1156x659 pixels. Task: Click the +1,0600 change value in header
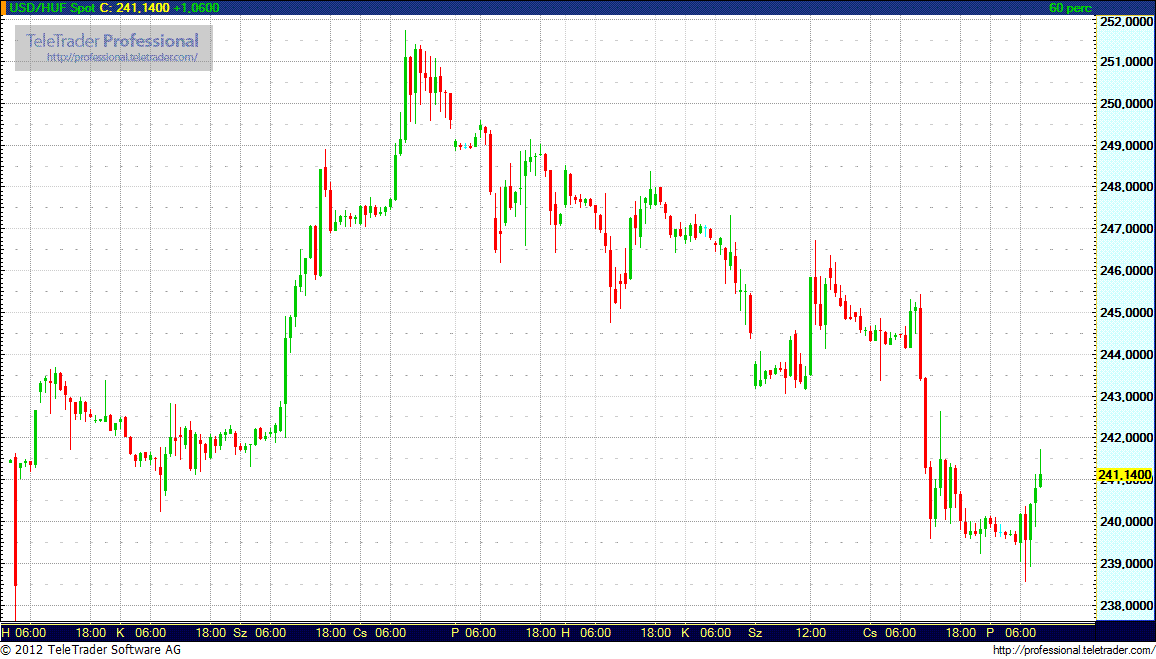tap(196, 8)
